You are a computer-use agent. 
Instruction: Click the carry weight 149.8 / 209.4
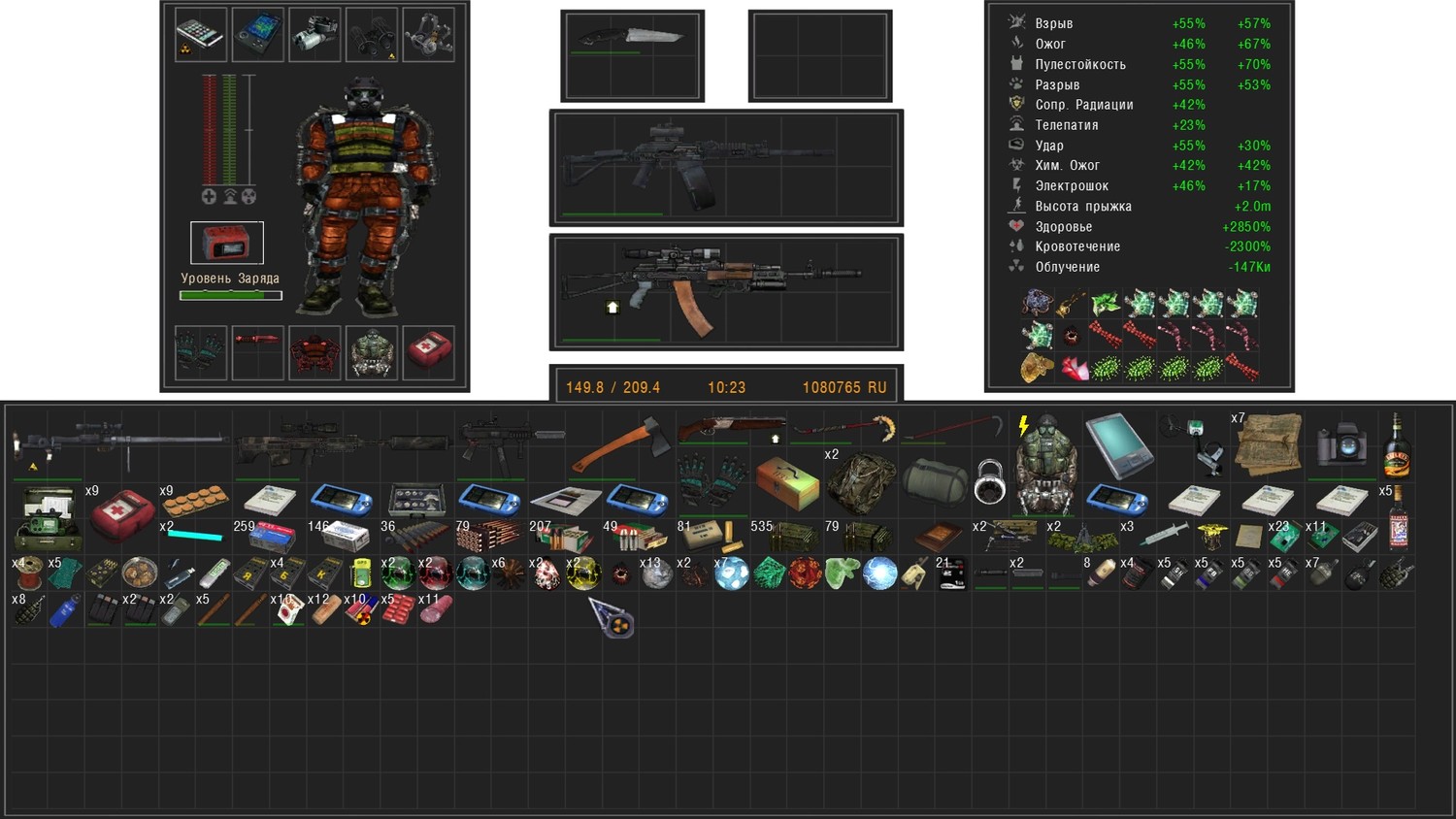point(612,387)
